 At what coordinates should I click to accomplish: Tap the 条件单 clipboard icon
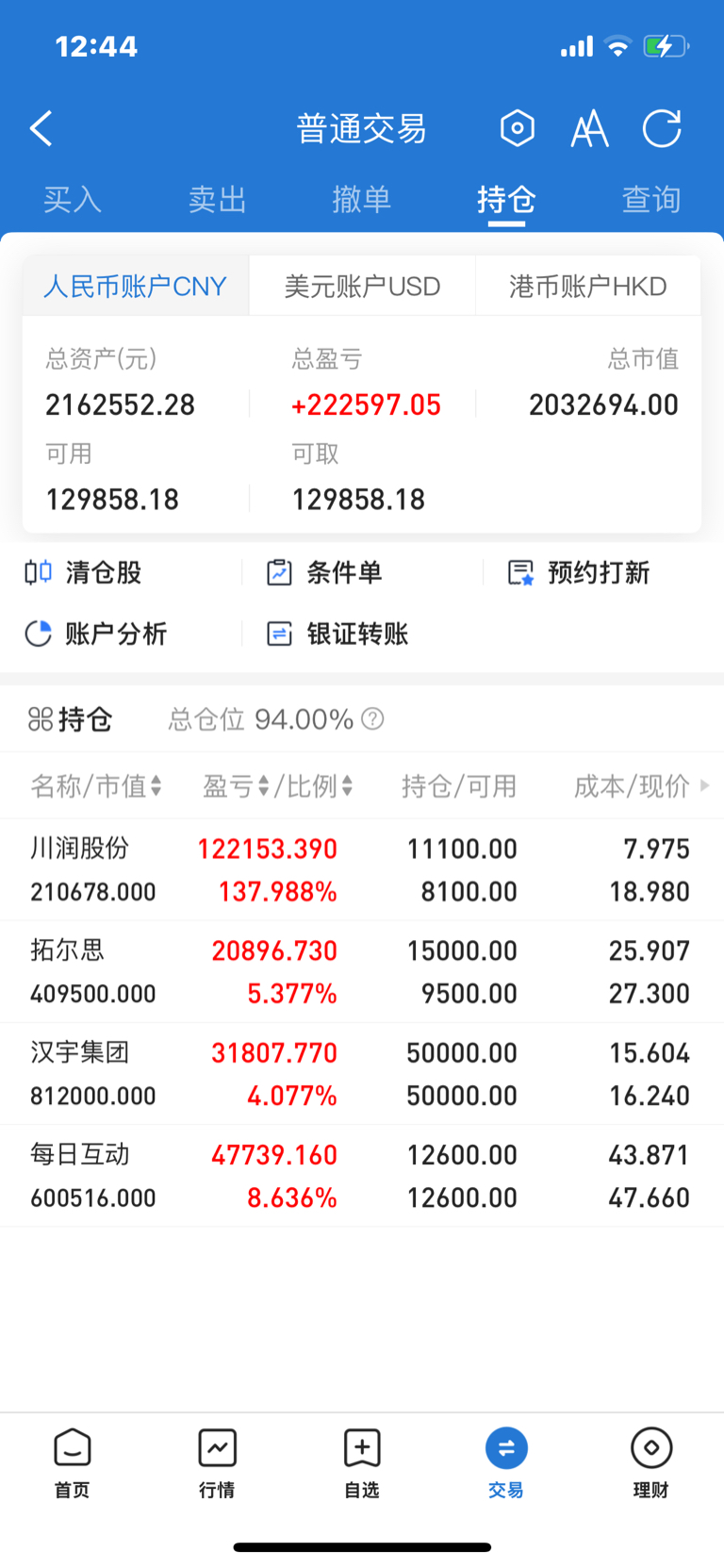point(279,572)
